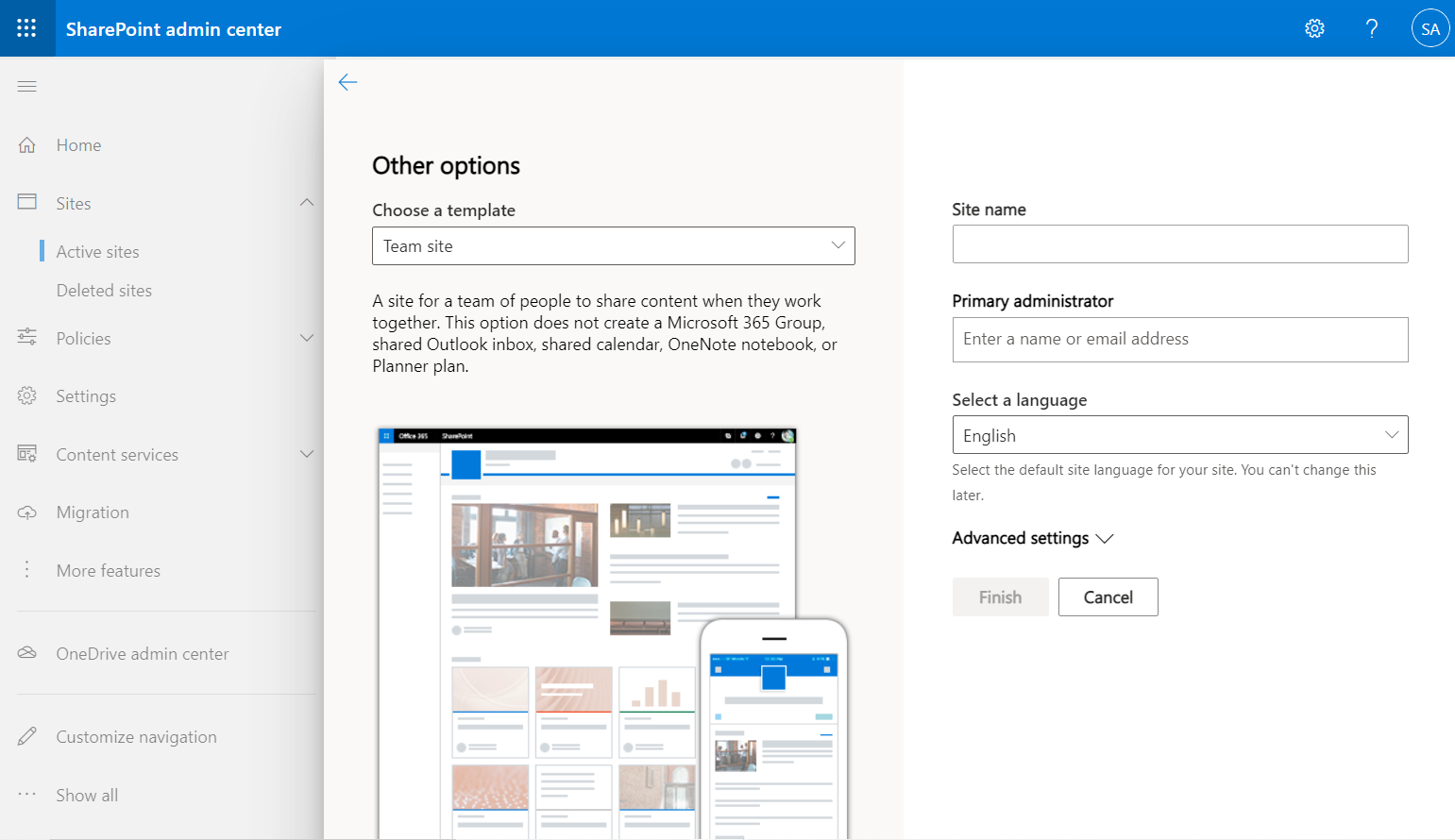The width and height of the screenshot is (1455, 840).
Task: Collapse the navigation hamburger menu
Action: [x=27, y=87]
